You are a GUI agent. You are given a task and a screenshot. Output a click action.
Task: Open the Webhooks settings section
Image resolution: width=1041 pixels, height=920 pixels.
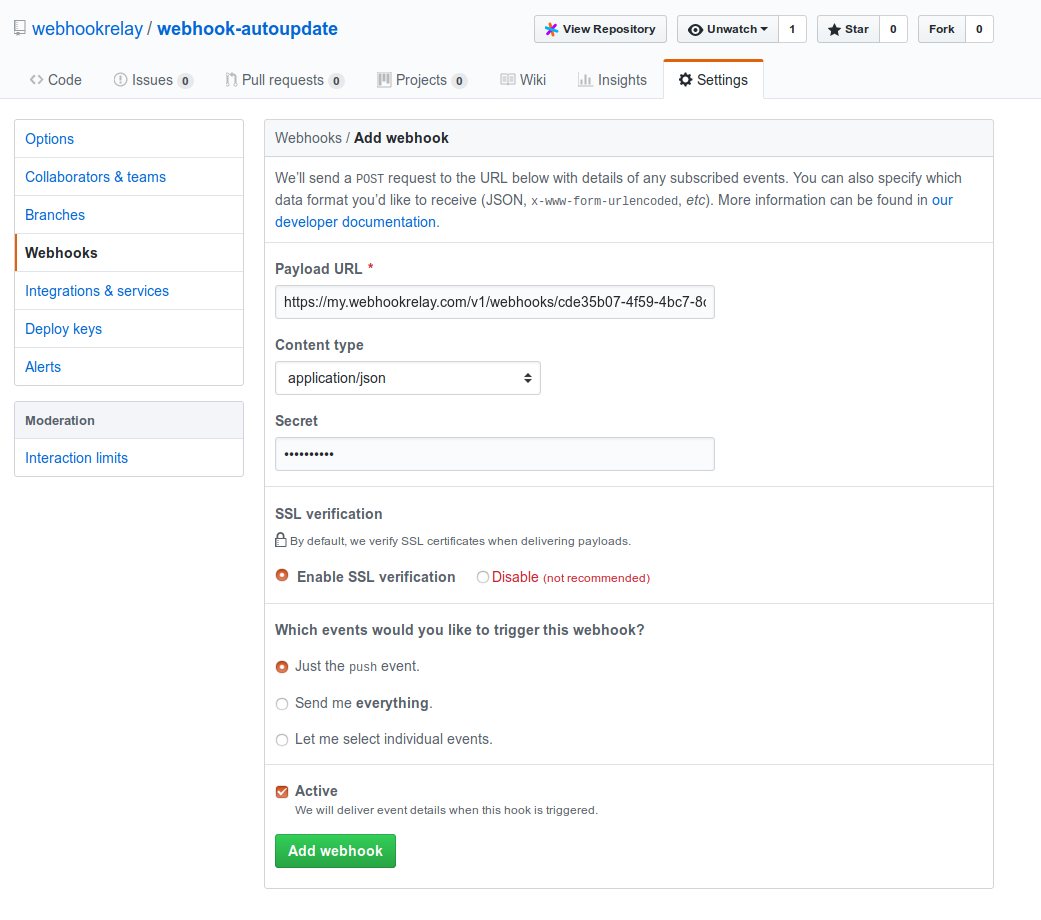[61, 252]
